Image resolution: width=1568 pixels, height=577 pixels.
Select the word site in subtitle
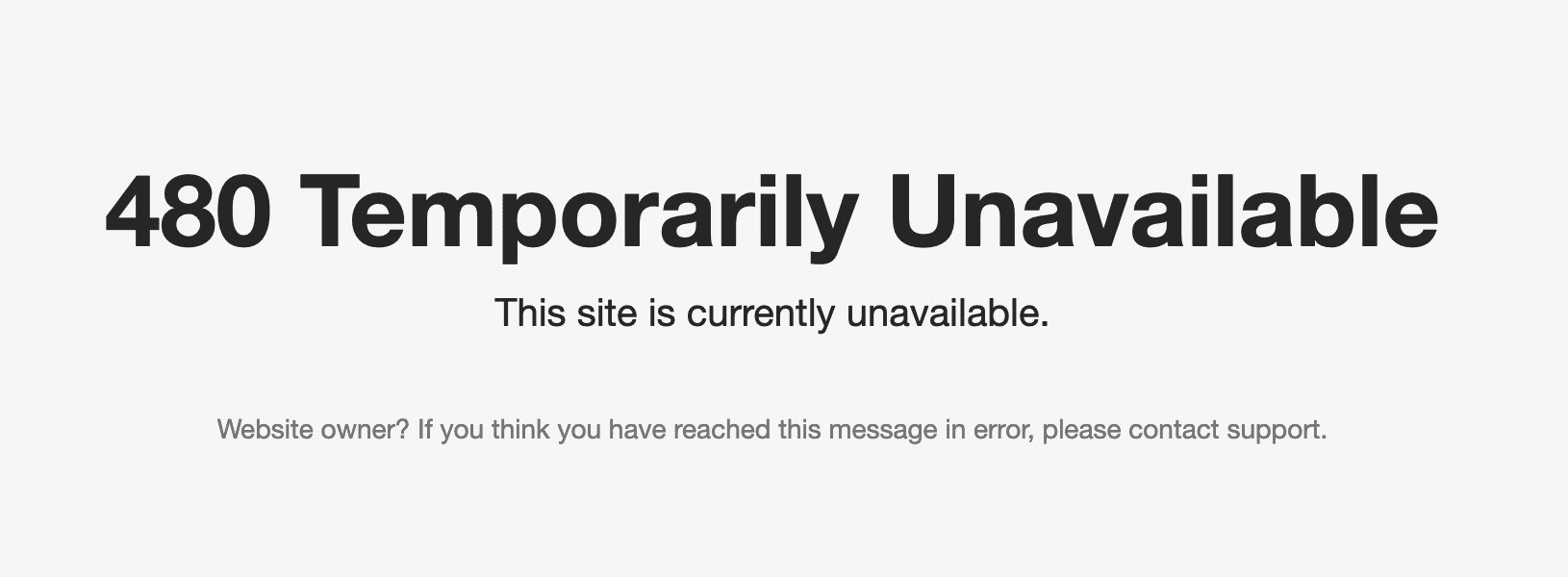(x=607, y=313)
